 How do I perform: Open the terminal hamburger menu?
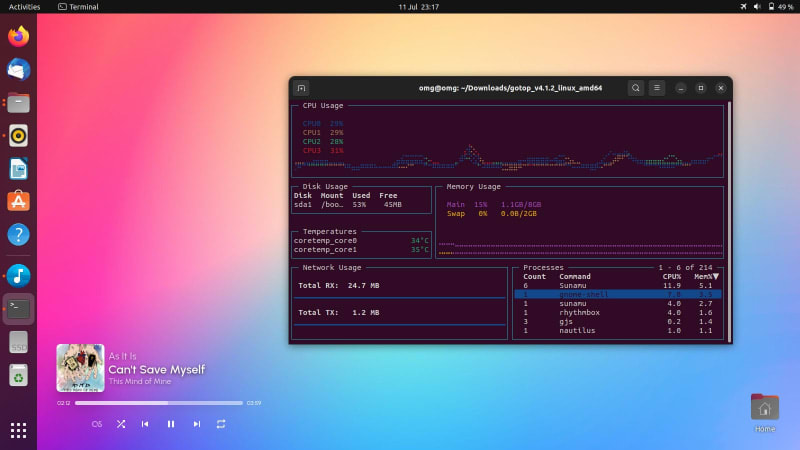(x=657, y=88)
